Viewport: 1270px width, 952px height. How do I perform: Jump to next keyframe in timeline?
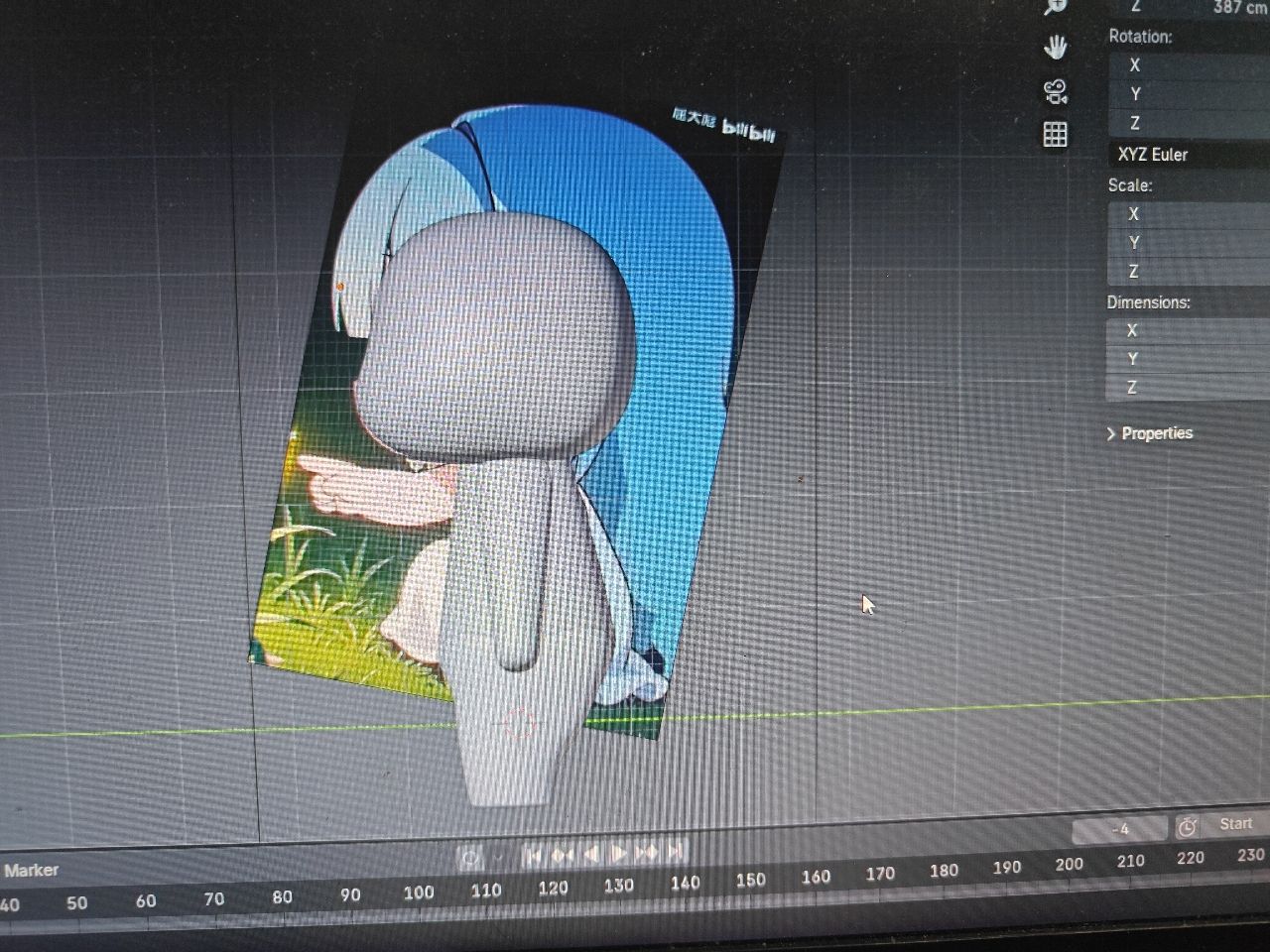(647, 853)
